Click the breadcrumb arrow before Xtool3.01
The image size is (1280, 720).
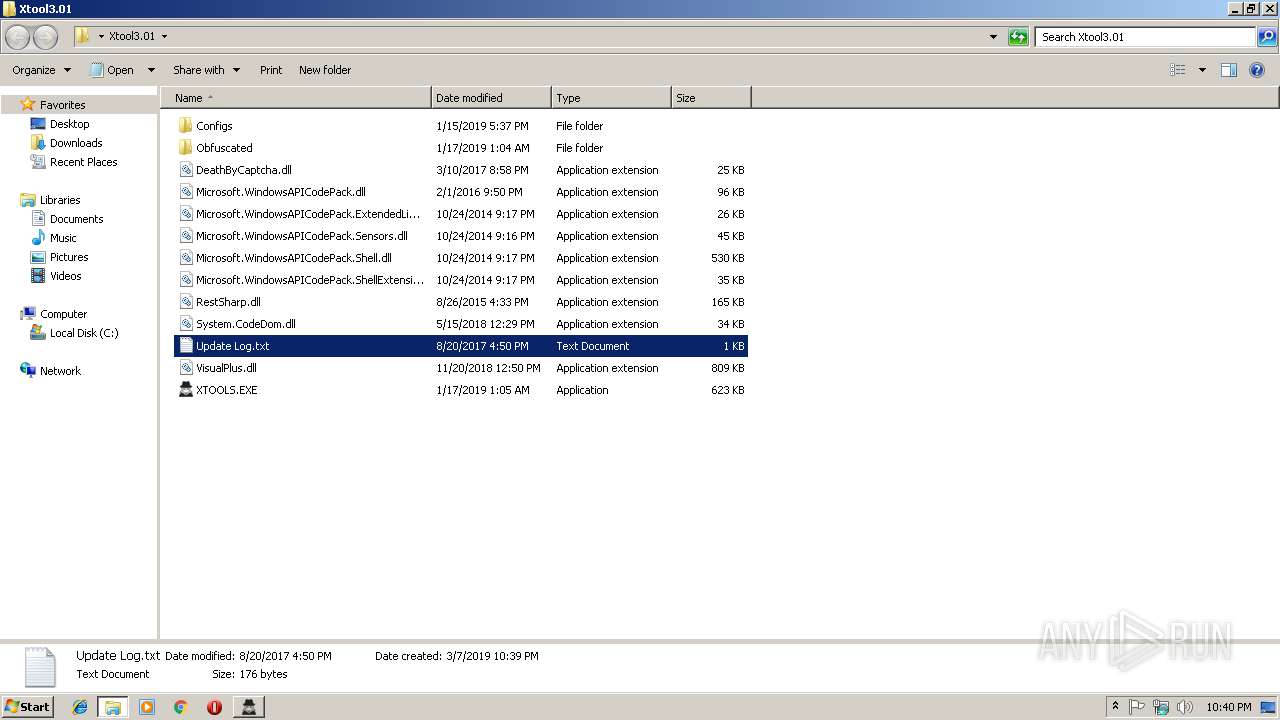(x=101, y=37)
